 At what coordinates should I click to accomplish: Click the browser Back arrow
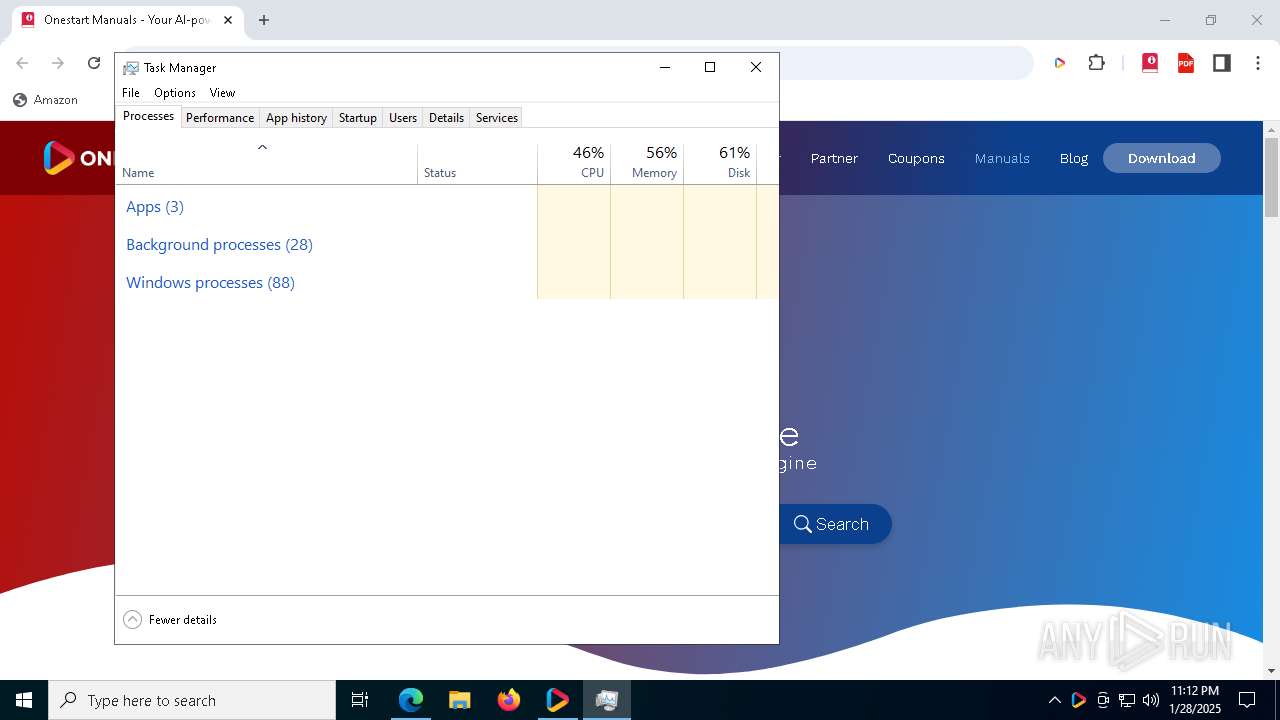click(22, 63)
